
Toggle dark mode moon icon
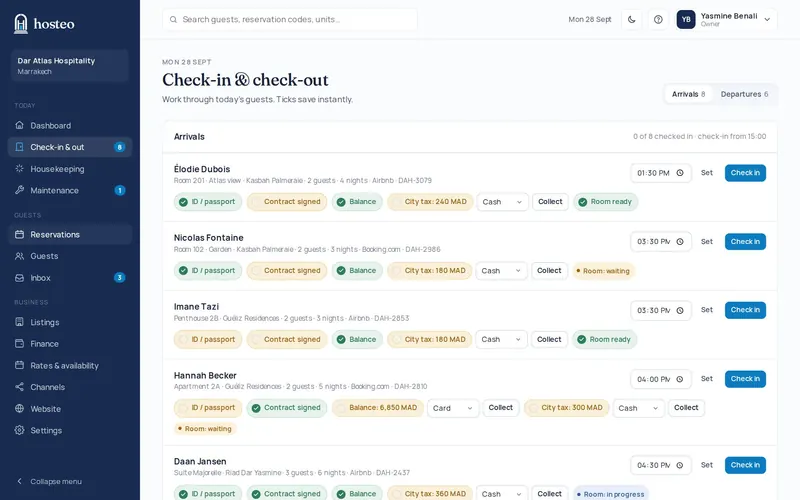tap(632, 19)
